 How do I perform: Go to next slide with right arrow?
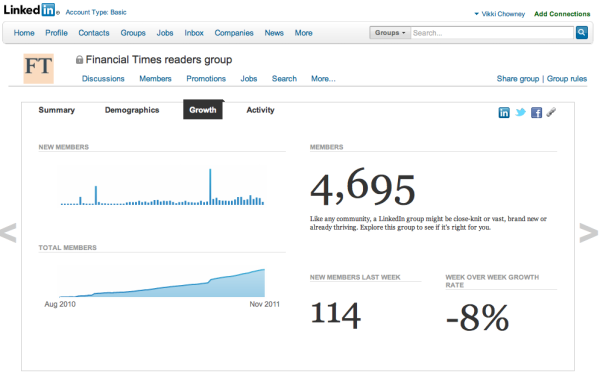pos(589,233)
